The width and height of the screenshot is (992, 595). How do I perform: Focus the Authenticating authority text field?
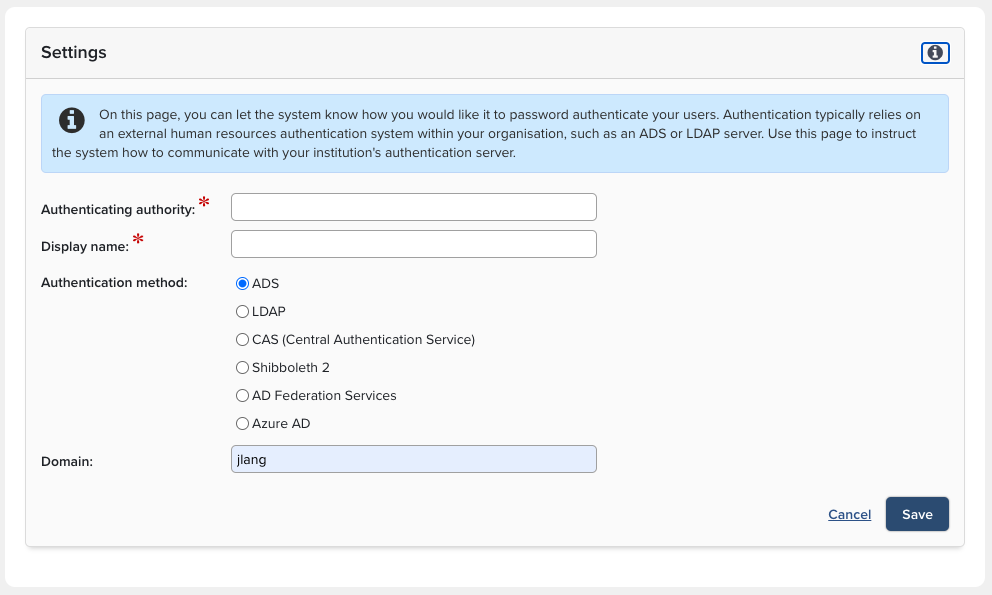click(413, 207)
